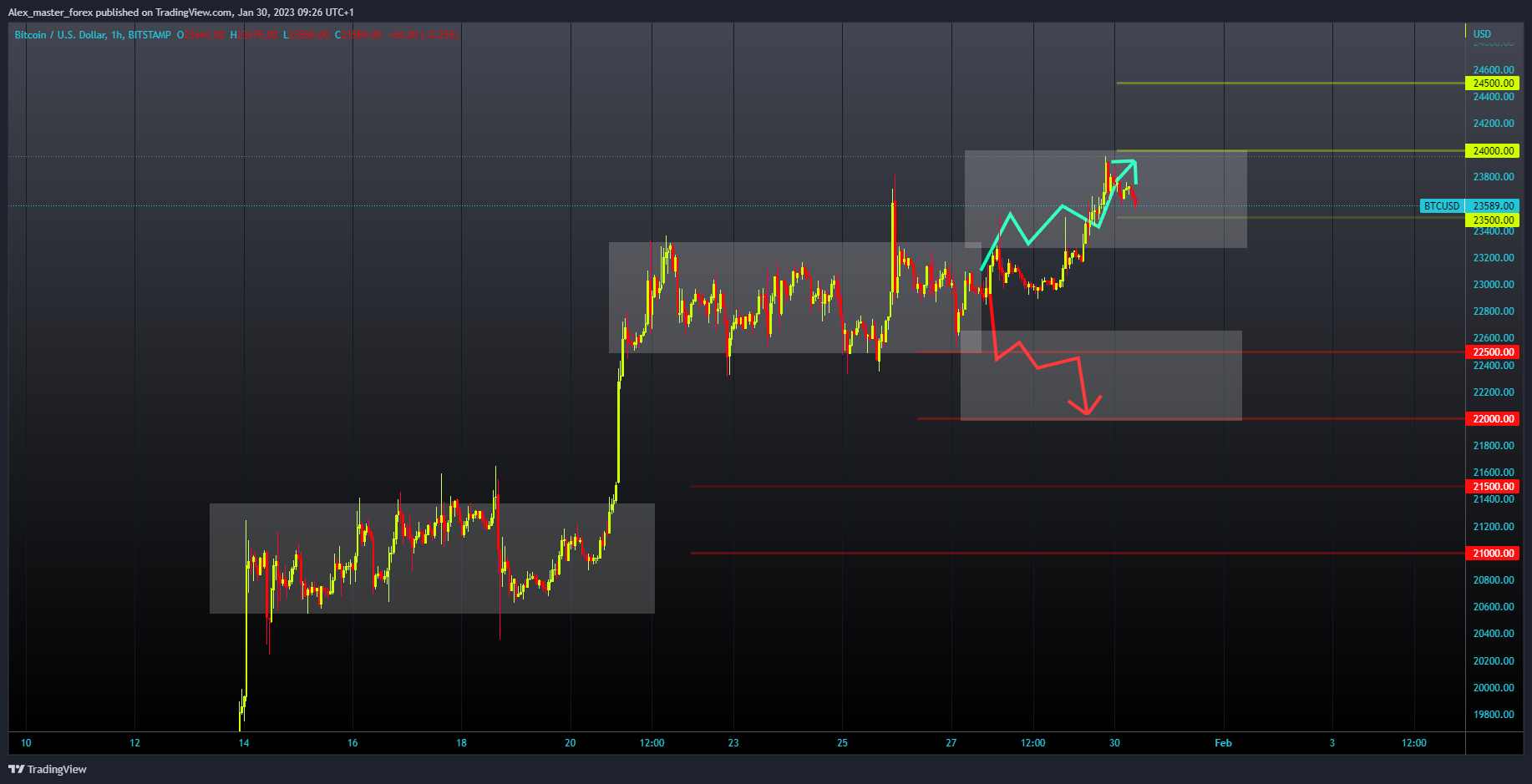Click the red 22500.00 price level label
The image size is (1532, 784).
1493,352
